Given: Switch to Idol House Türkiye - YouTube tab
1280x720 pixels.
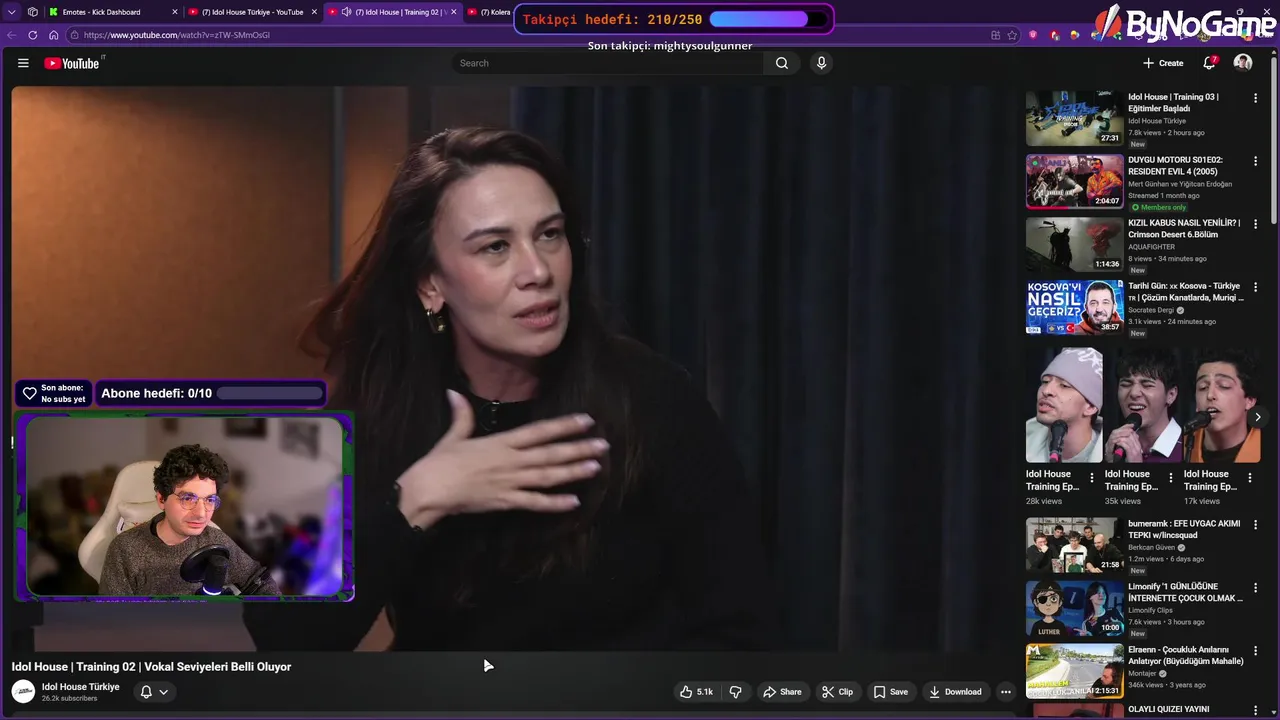Looking at the screenshot, I should coord(252,12).
